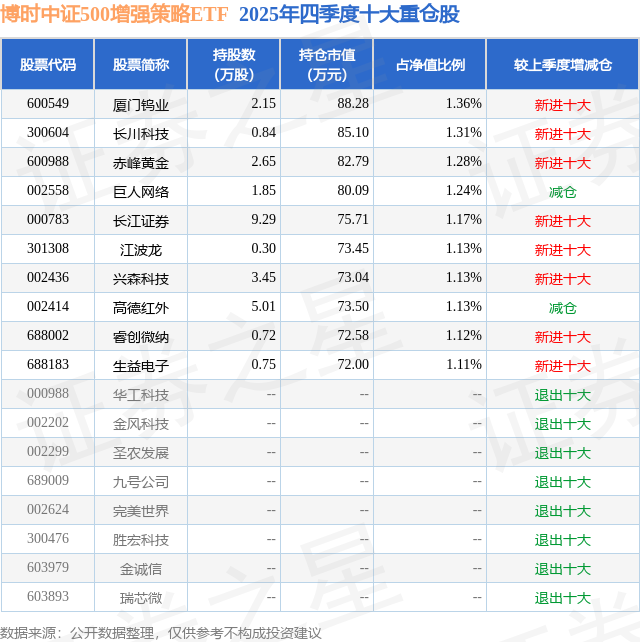
Task: Select stock code 688183
Action: (x=48, y=365)
